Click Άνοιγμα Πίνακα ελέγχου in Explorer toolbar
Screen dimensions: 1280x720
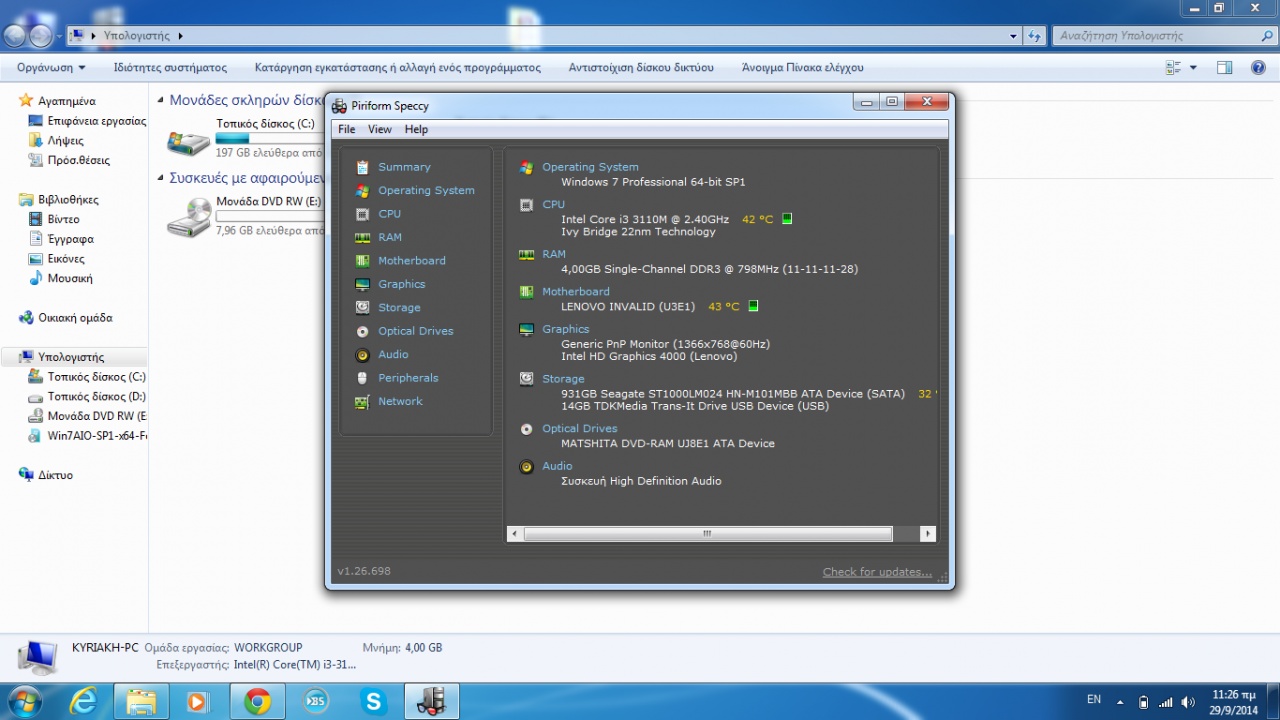[x=802, y=68]
